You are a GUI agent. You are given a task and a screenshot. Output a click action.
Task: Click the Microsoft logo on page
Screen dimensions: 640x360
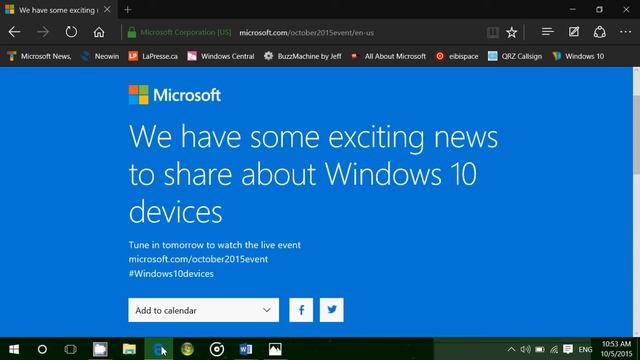pos(175,95)
